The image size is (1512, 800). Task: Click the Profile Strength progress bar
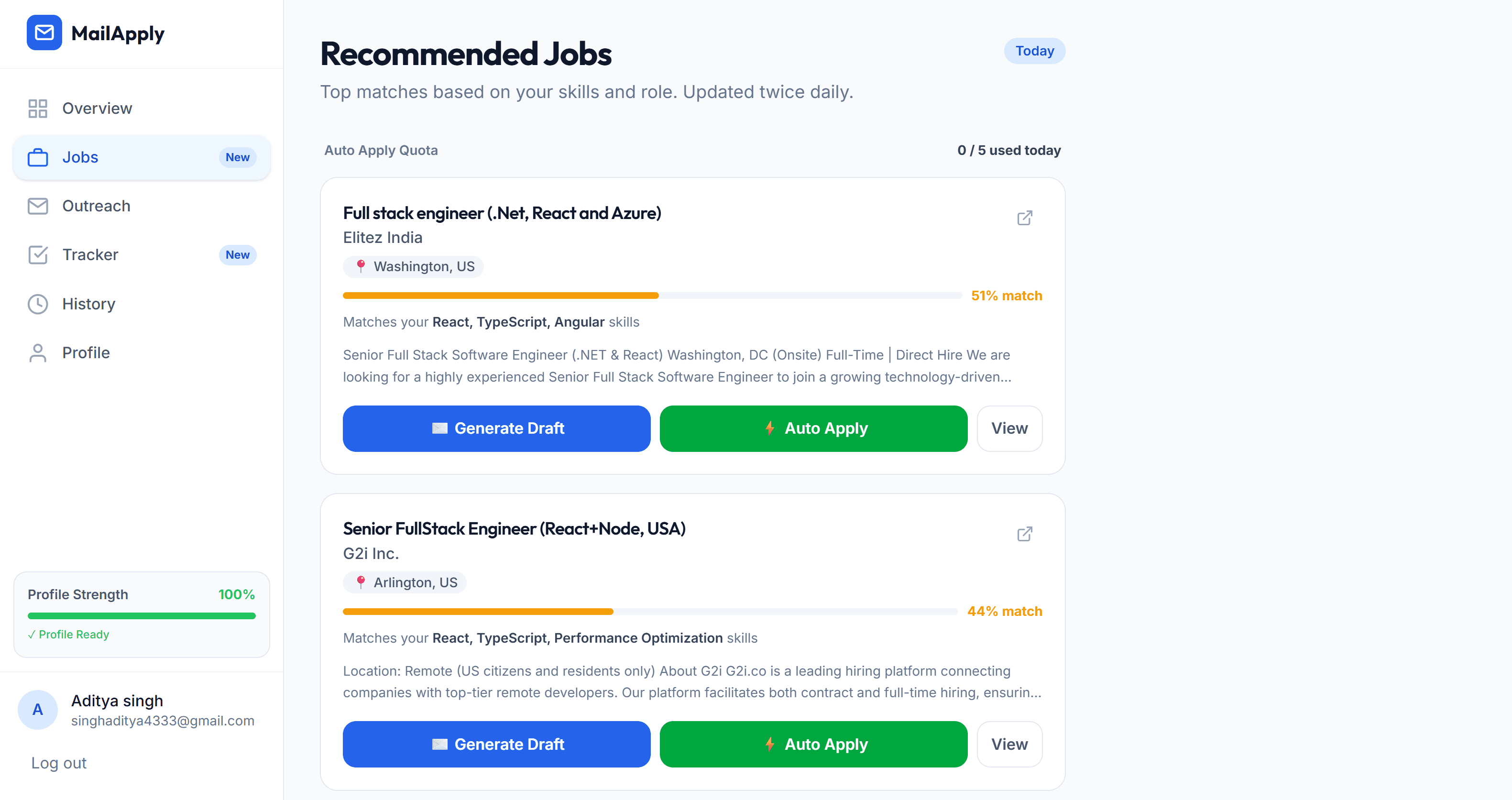tap(141, 616)
